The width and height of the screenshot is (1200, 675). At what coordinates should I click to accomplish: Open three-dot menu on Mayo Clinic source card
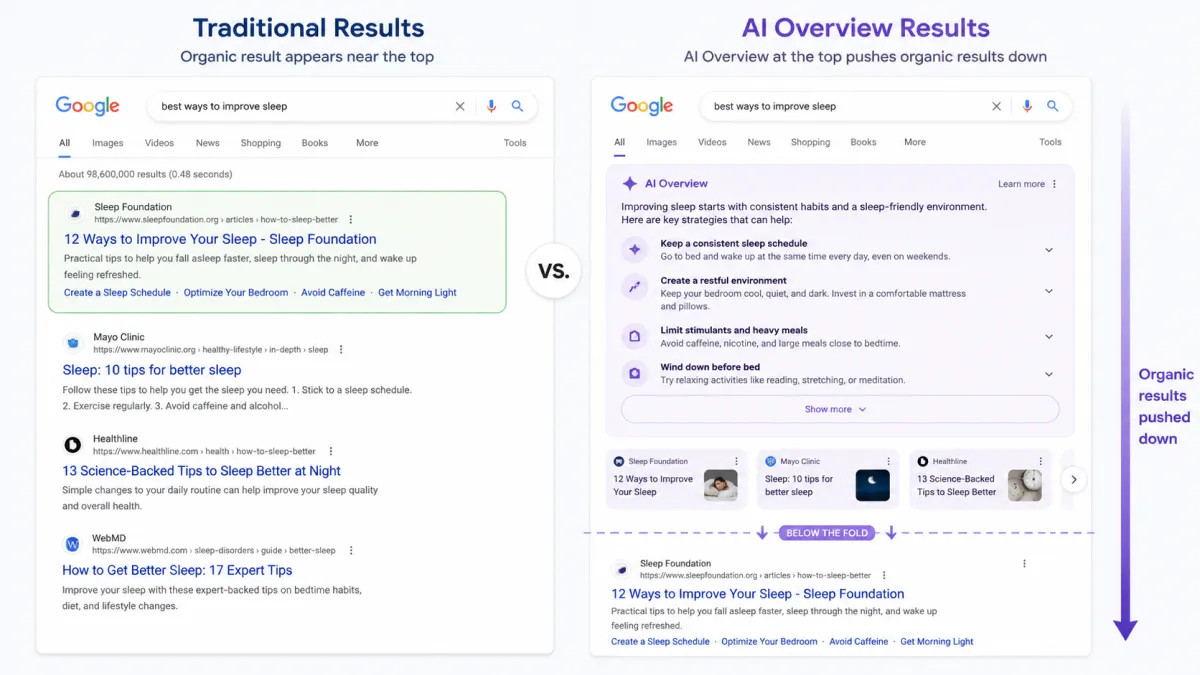(x=888, y=462)
